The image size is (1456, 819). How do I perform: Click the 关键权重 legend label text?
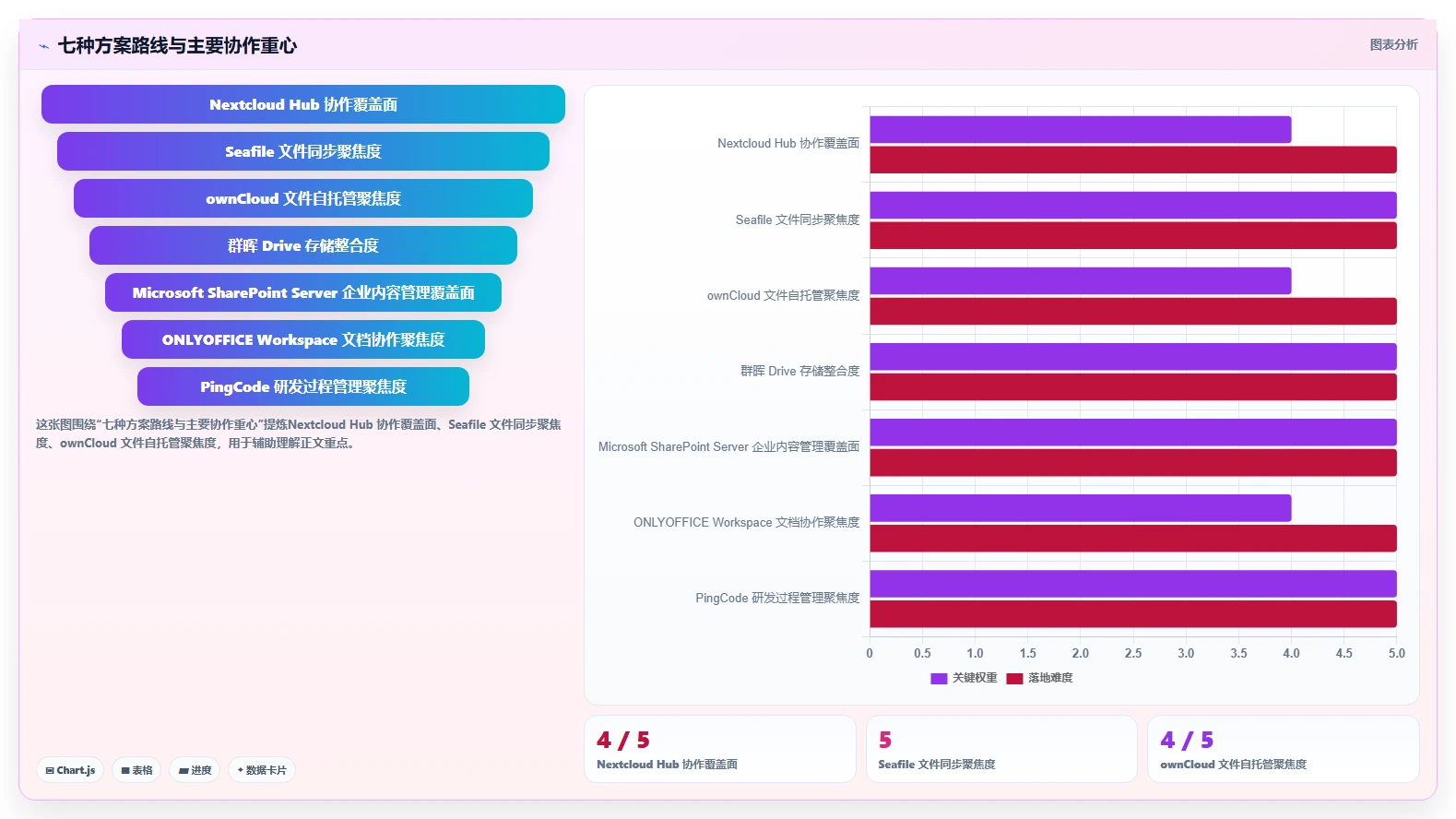(x=975, y=678)
